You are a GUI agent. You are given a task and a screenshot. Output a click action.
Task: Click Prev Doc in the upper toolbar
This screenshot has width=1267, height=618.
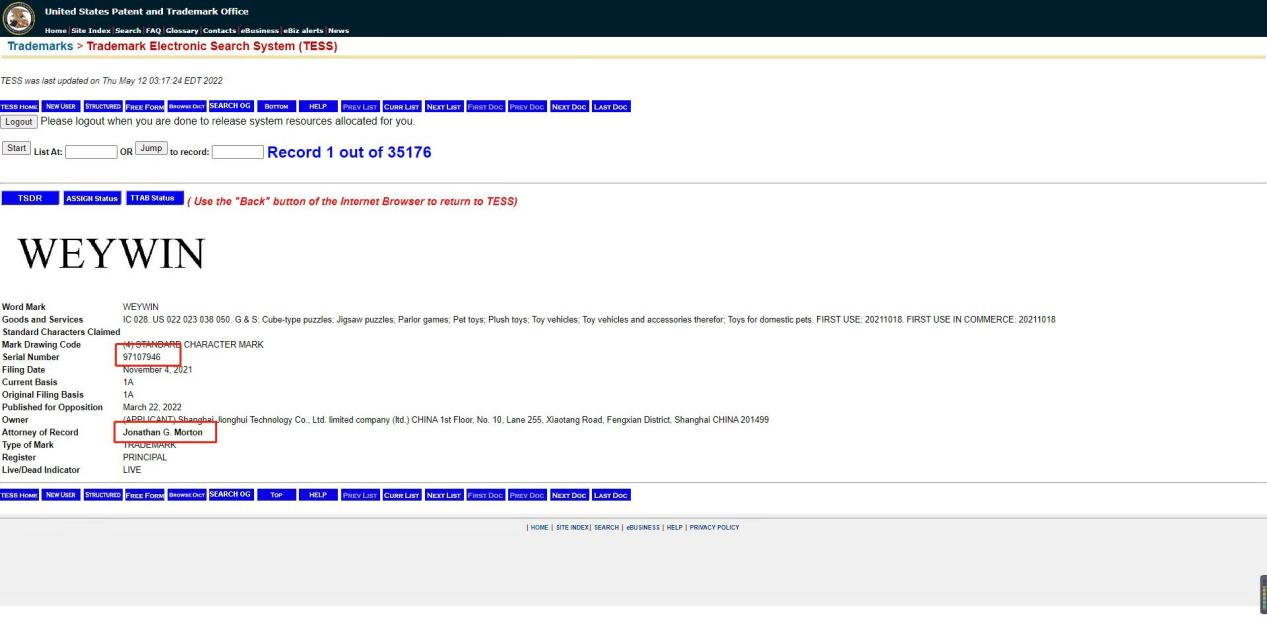point(528,107)
